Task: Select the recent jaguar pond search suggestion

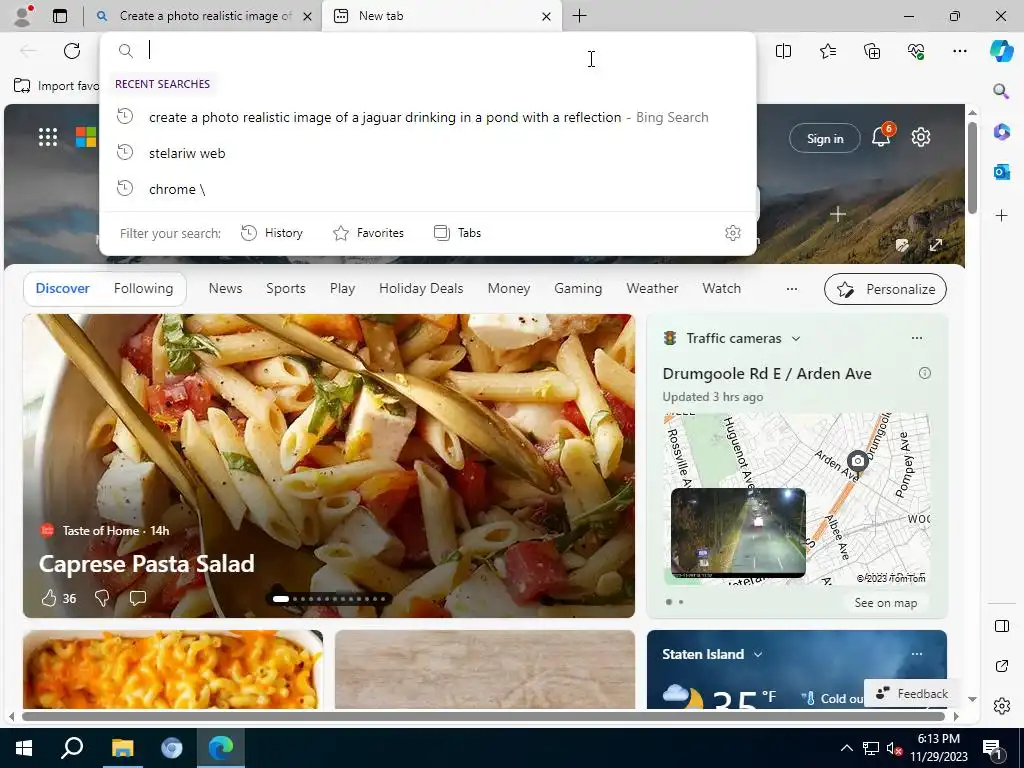Action: (x=428, y=118)
